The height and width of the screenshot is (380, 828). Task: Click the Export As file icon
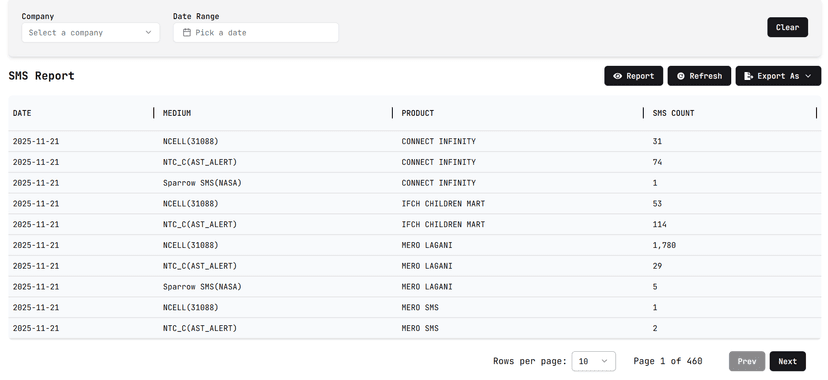coord(748,76)
